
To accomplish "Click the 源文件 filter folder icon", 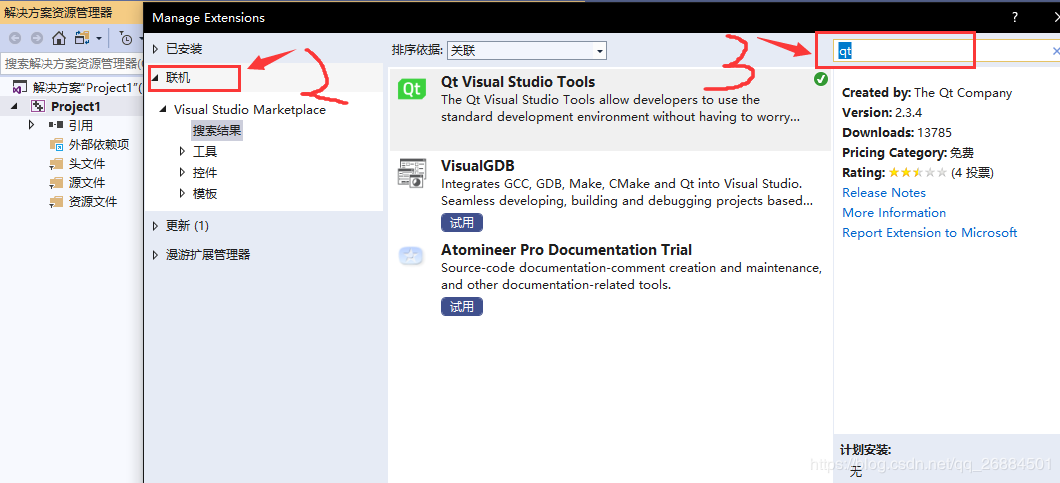I will pyautogui.click(x=57, y=183).
